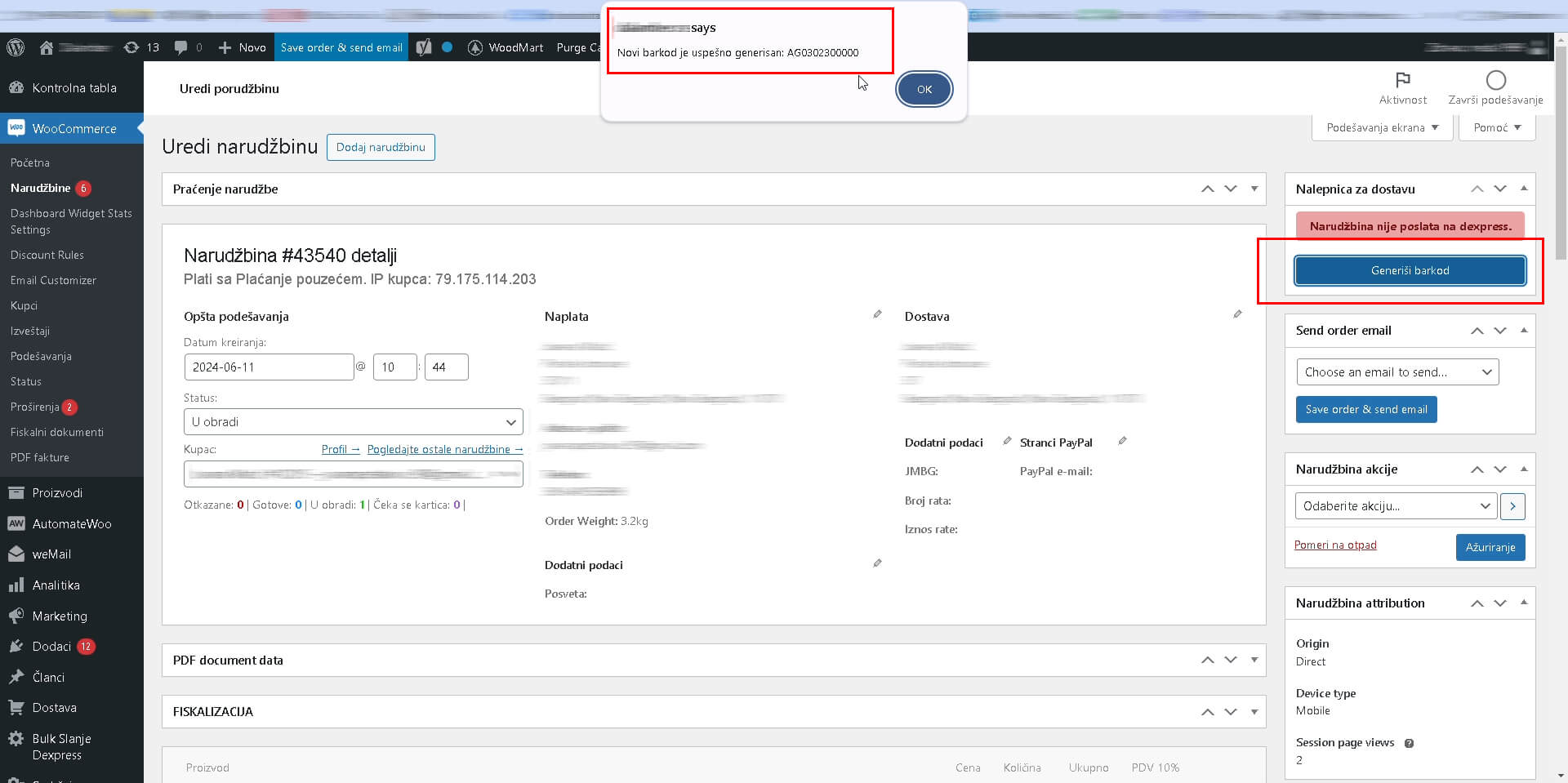This screenshot has height=783, width=1568.
Task: Click the updates icon showing 13
Action: (x=131, y=47)
